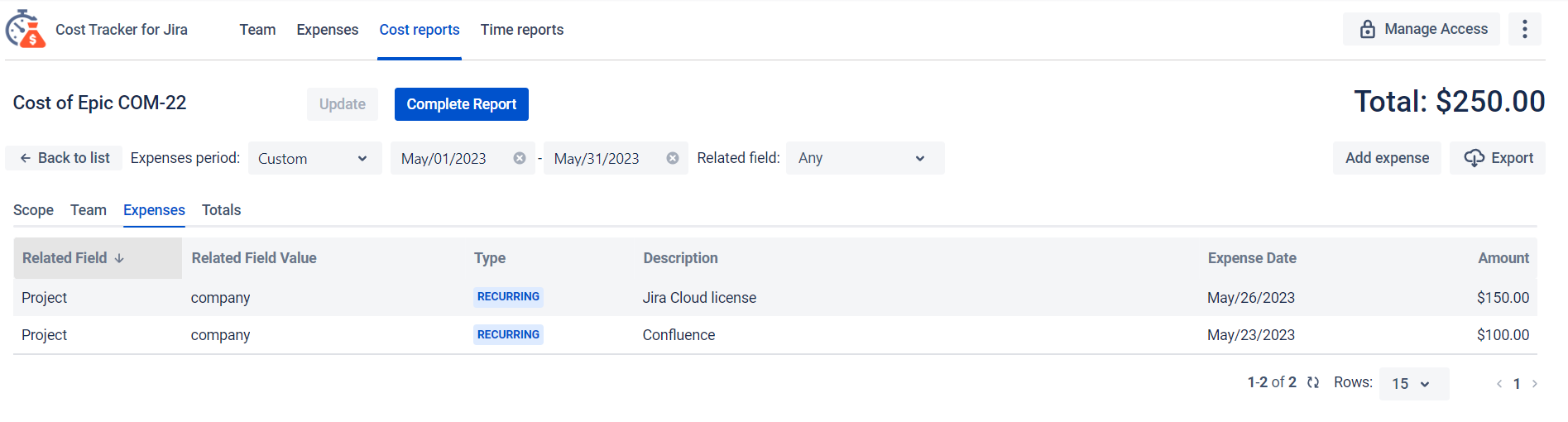Image resolution: width=1568 pixels, height=422 pixels.
Task: Click the Add expense button
Action: [x=1387, y=158]
